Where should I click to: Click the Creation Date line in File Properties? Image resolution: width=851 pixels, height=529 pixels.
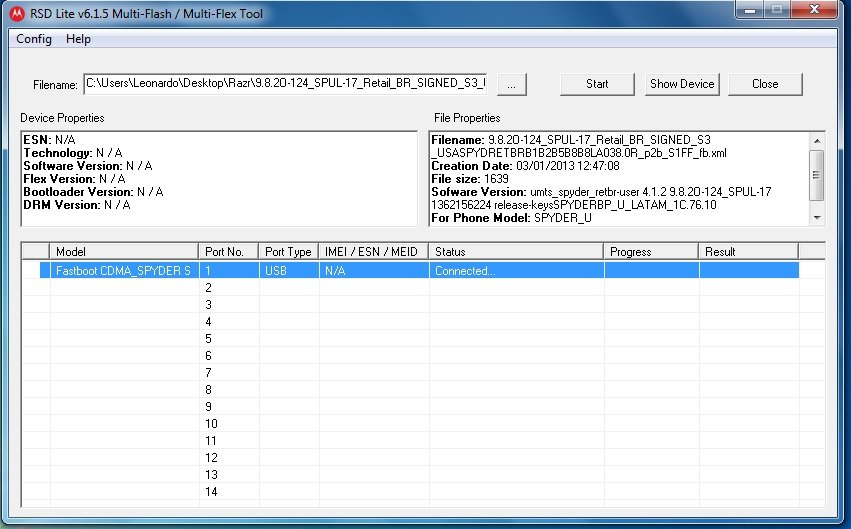point(525,166)
